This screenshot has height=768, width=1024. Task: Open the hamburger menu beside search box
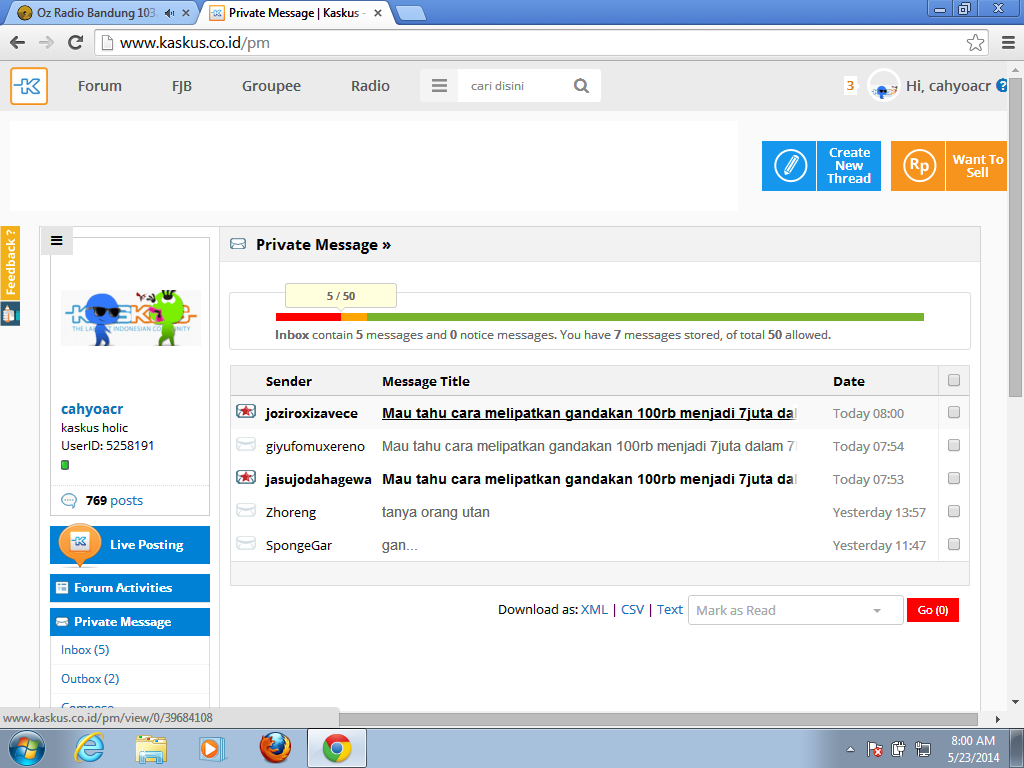(x=439, y=86)
